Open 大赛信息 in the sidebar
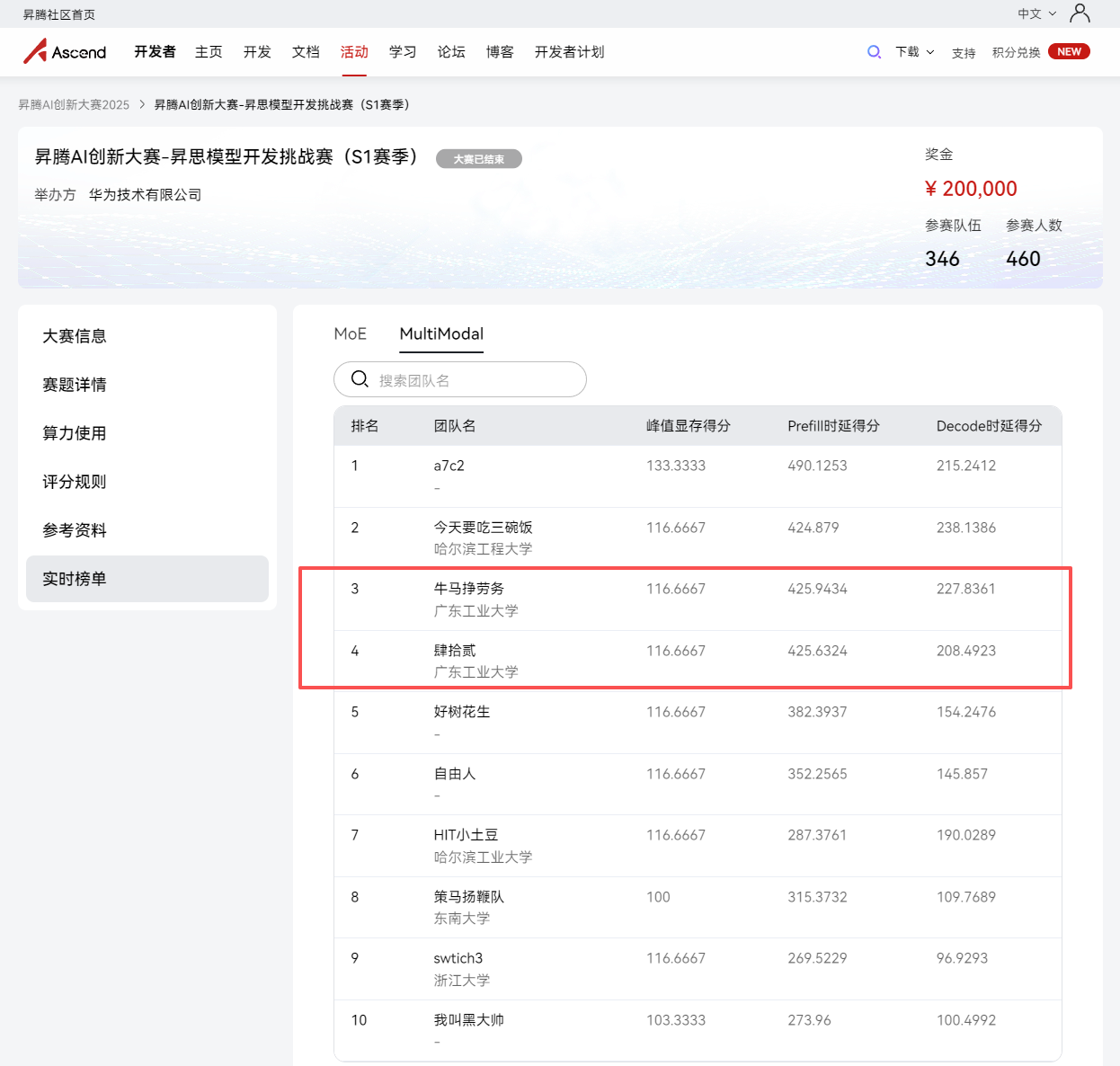 [x=75, y=336]
